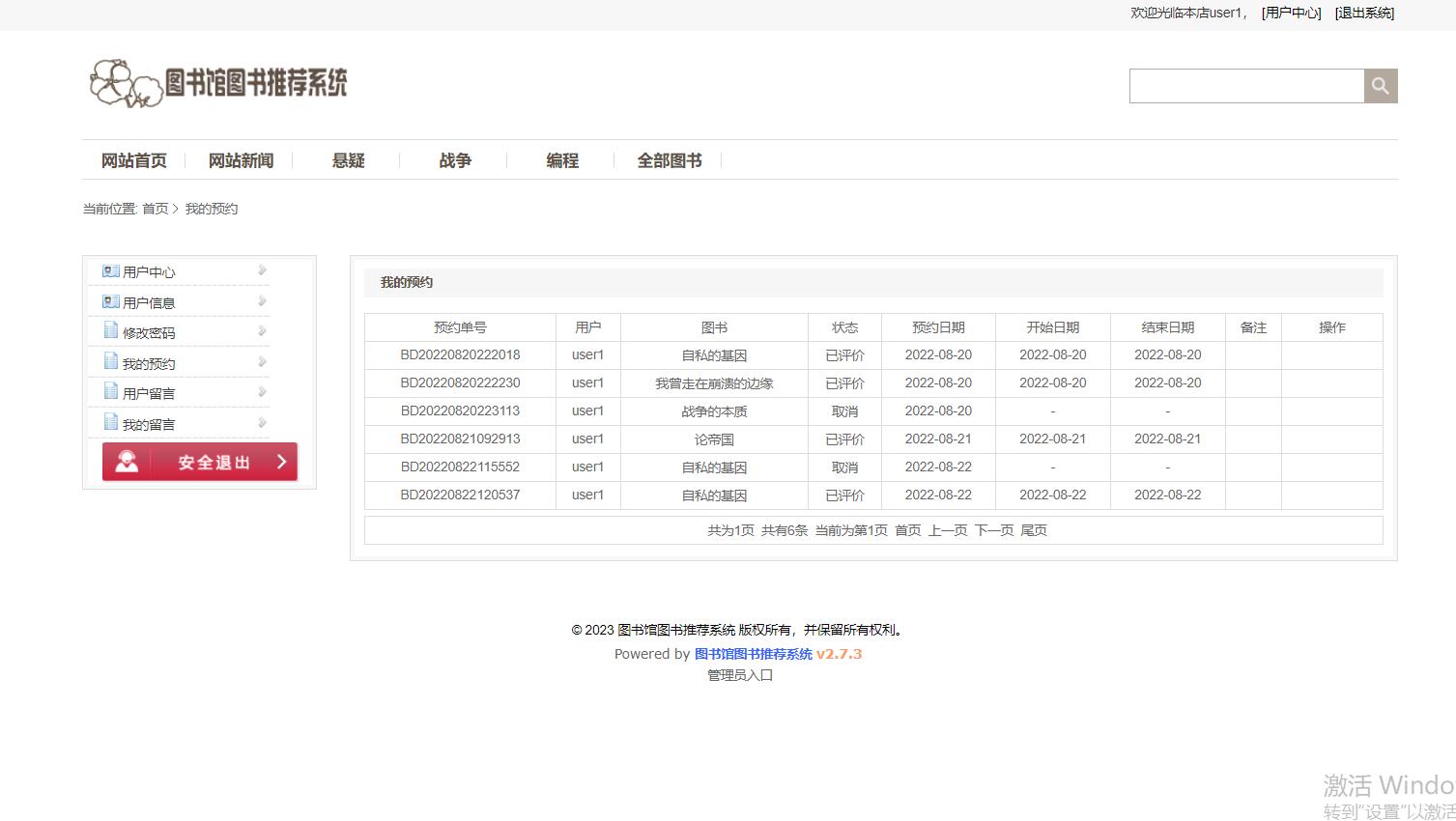The height and width of the screenshot is (821, 1456).
Task: Click 取消 status in row BD20220822115552
Action: click(x=844, y=467)
